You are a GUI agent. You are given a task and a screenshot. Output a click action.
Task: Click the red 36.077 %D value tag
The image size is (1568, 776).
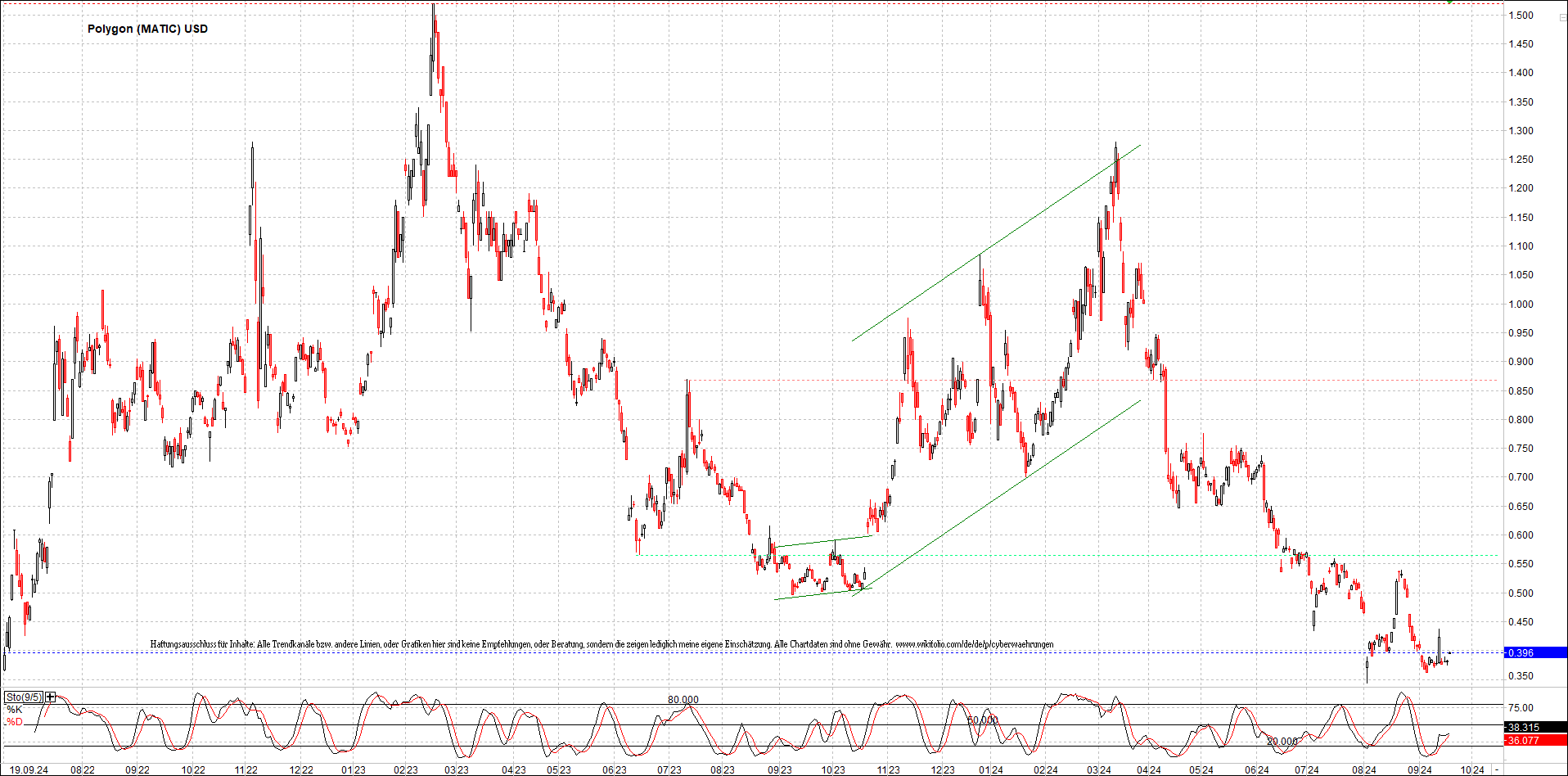click(1536, 740)
